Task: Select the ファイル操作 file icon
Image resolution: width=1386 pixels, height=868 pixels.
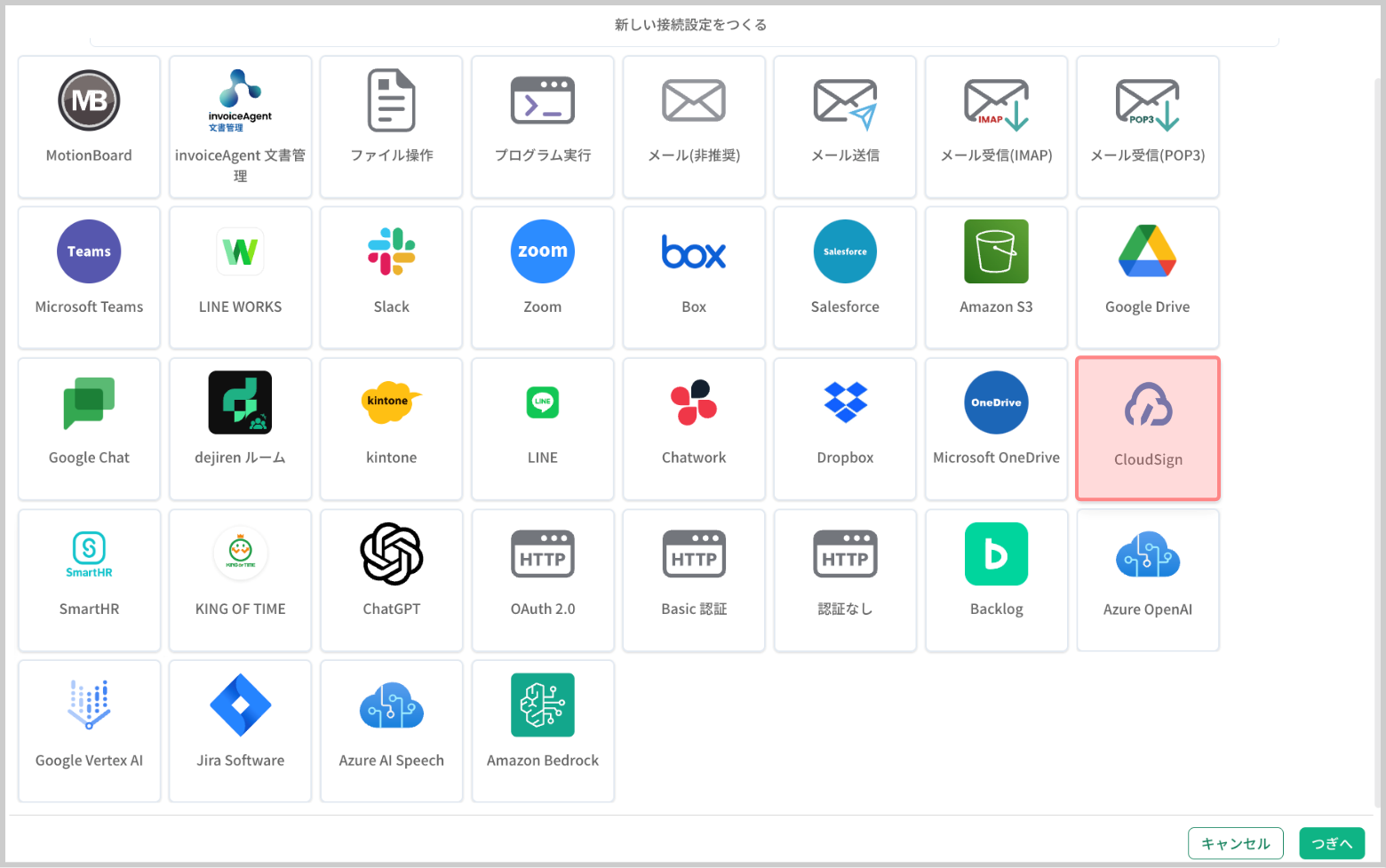Action: 392,100
